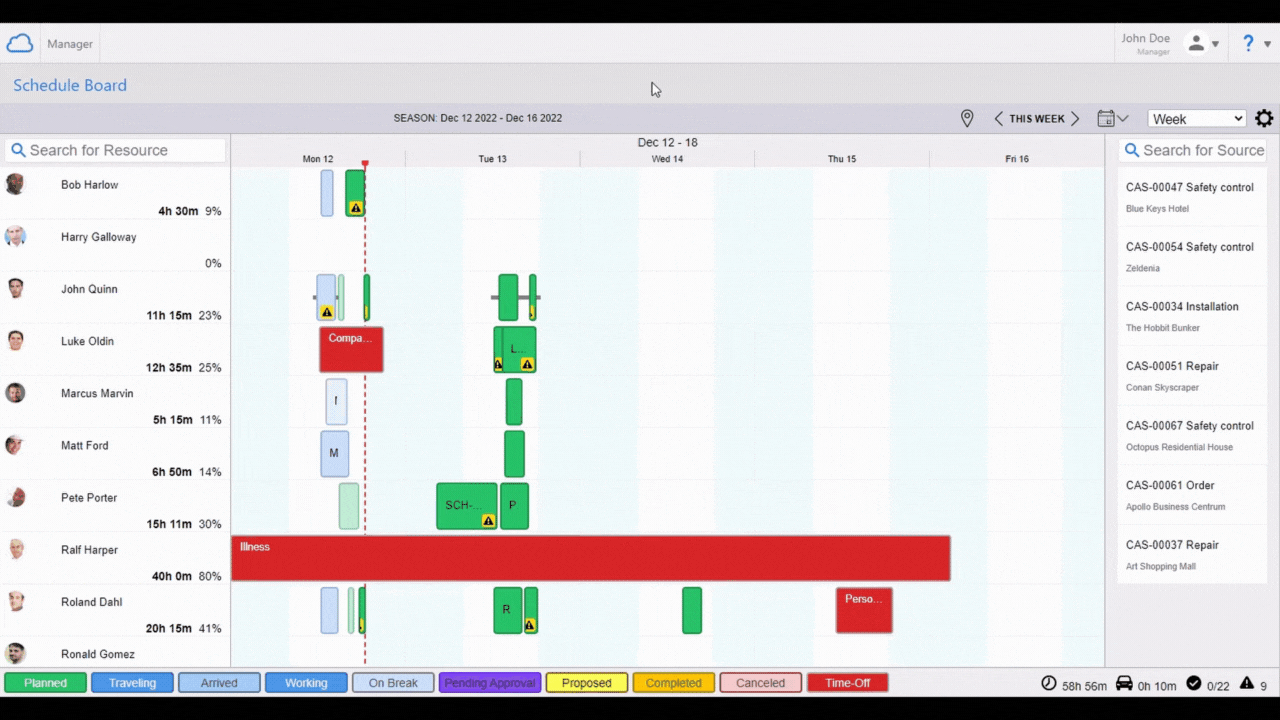Toggle the Planned status filter

coord(46,683)
